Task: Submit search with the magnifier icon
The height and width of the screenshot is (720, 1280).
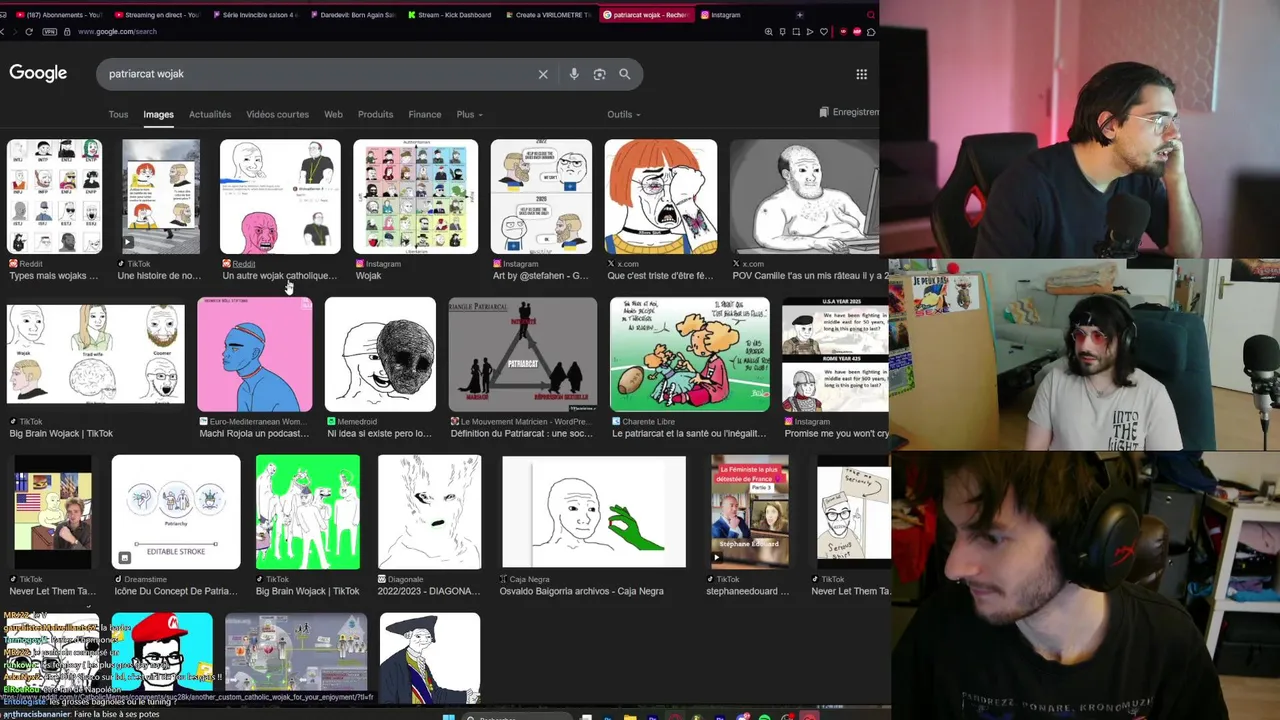Action: [x=625, y=74]
